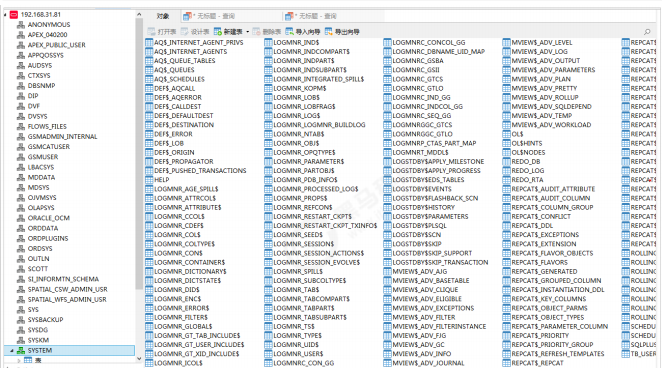This screenshot has width=662, height=368.
Task: Expand the 表 (Tables) node under SYSTEM
Action: click(x=19, y=360)
